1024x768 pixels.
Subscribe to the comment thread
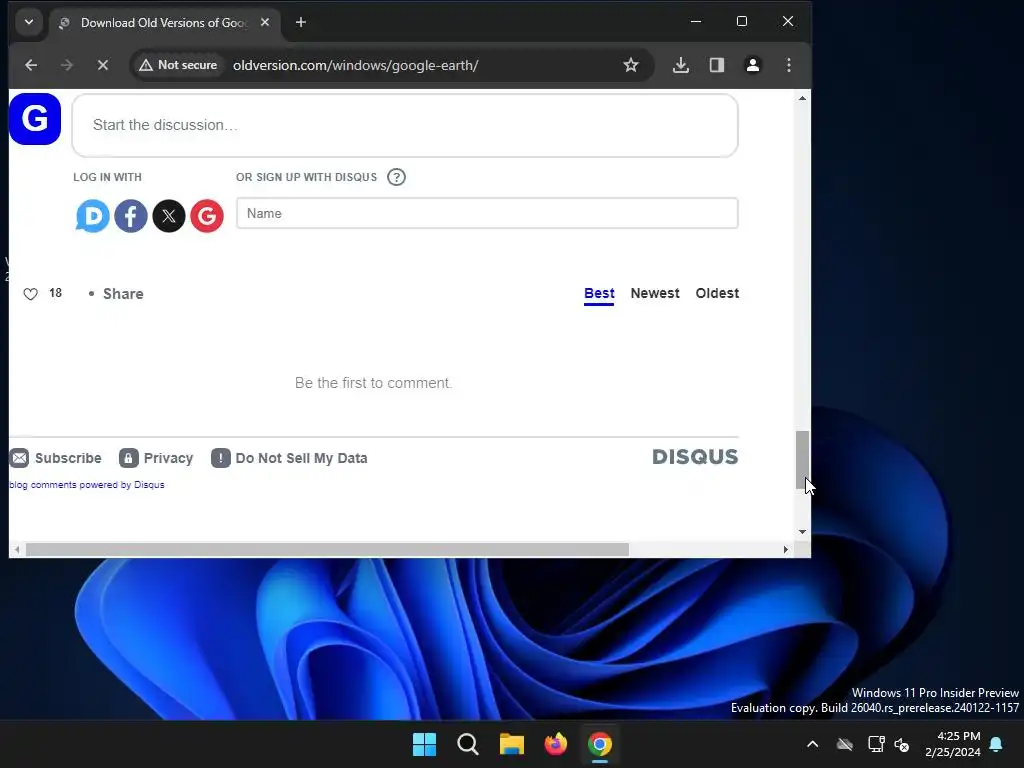56,458
